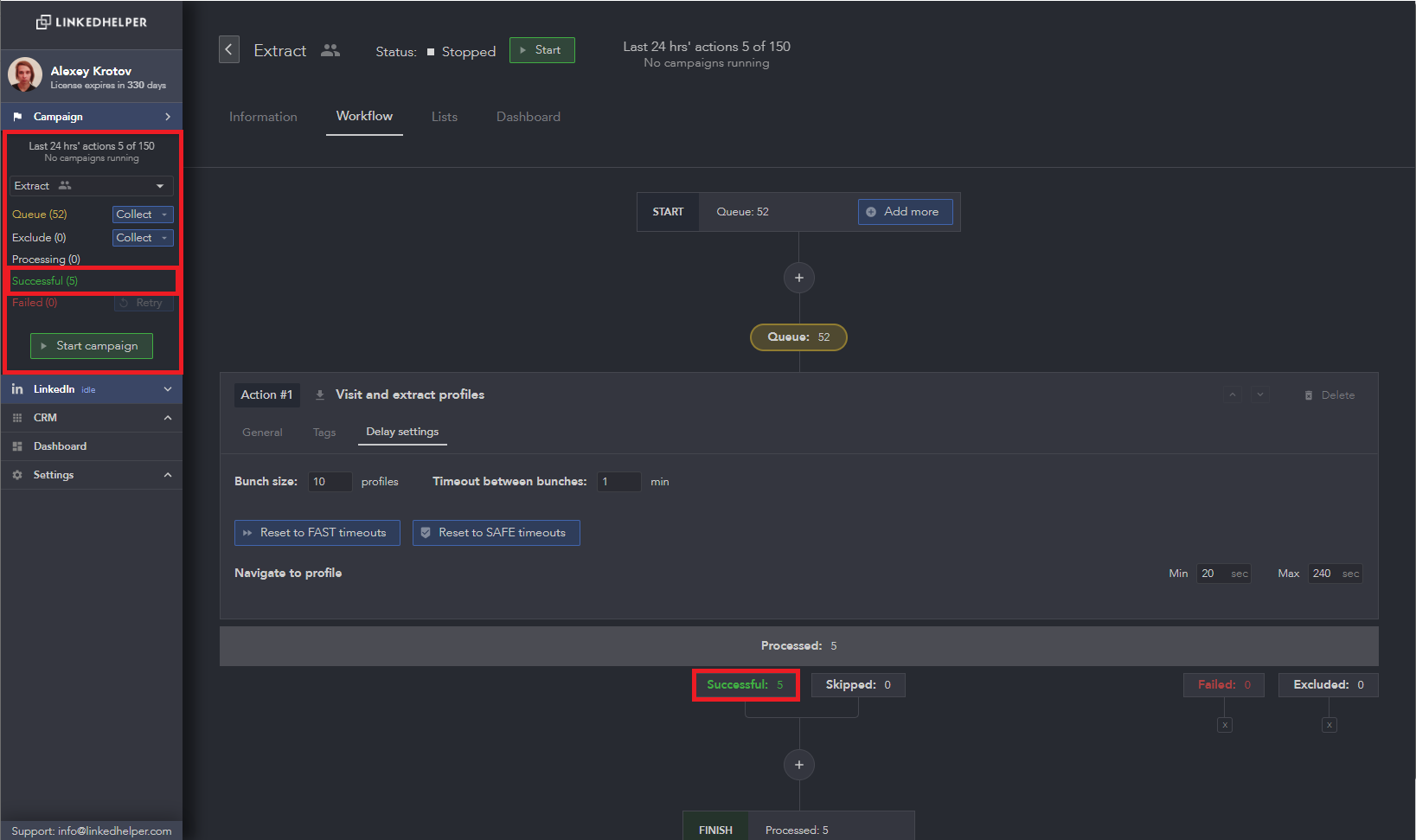Click the Max seconds field
This screenshot has width=1416, height=840.
(1336, 574)
